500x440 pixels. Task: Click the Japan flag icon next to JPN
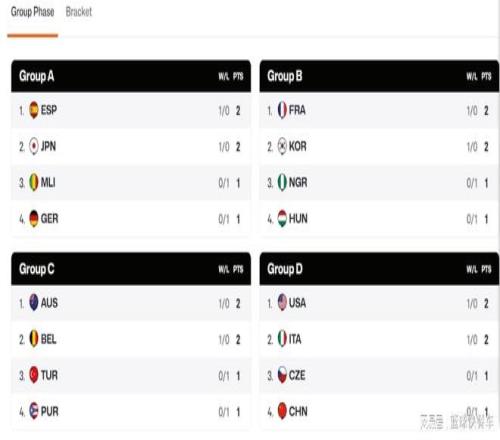34,146
